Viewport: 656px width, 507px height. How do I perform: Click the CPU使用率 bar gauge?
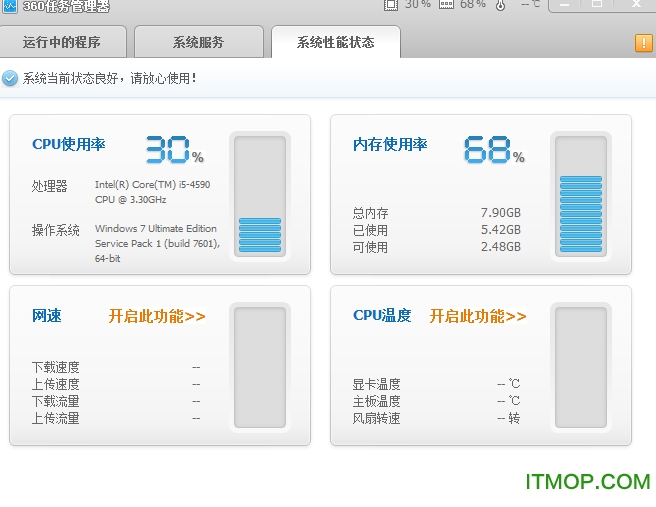tap(260, 196)
